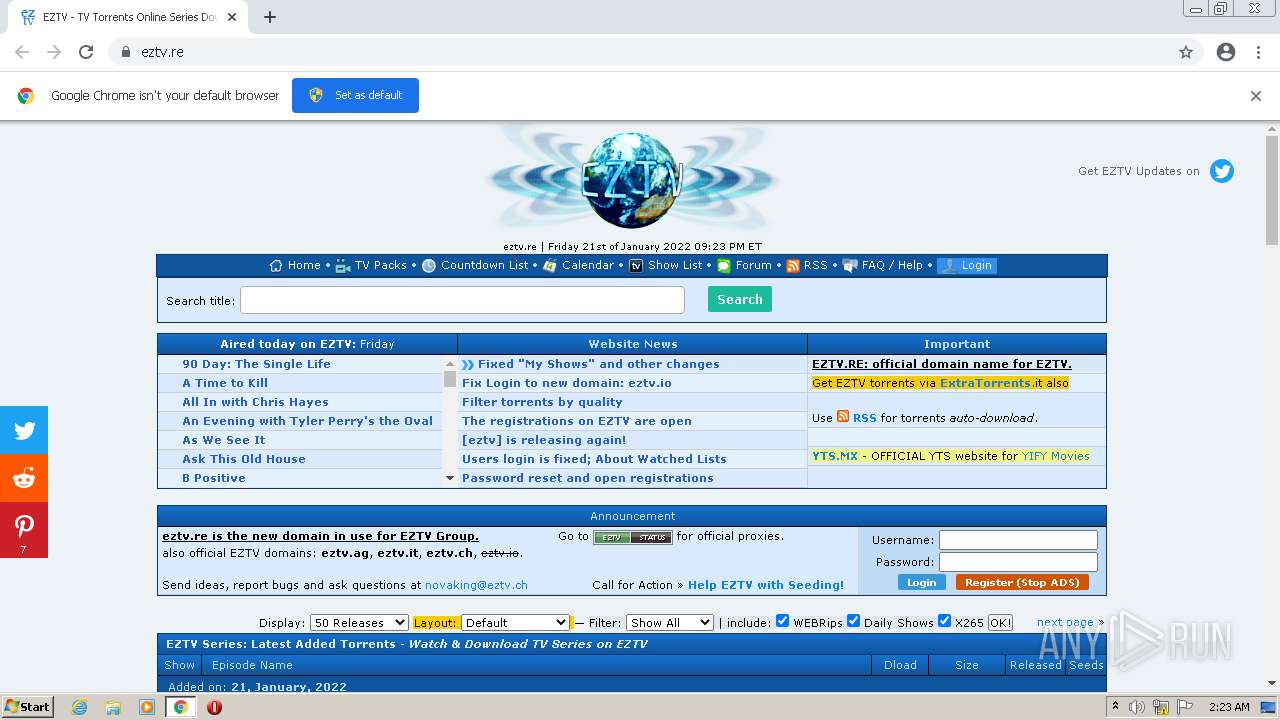The width and height of the screenshot is (1280, 720).
Task: Open 'Fix Login to new domain: eztv.io'
Action: tap(567, 383)
